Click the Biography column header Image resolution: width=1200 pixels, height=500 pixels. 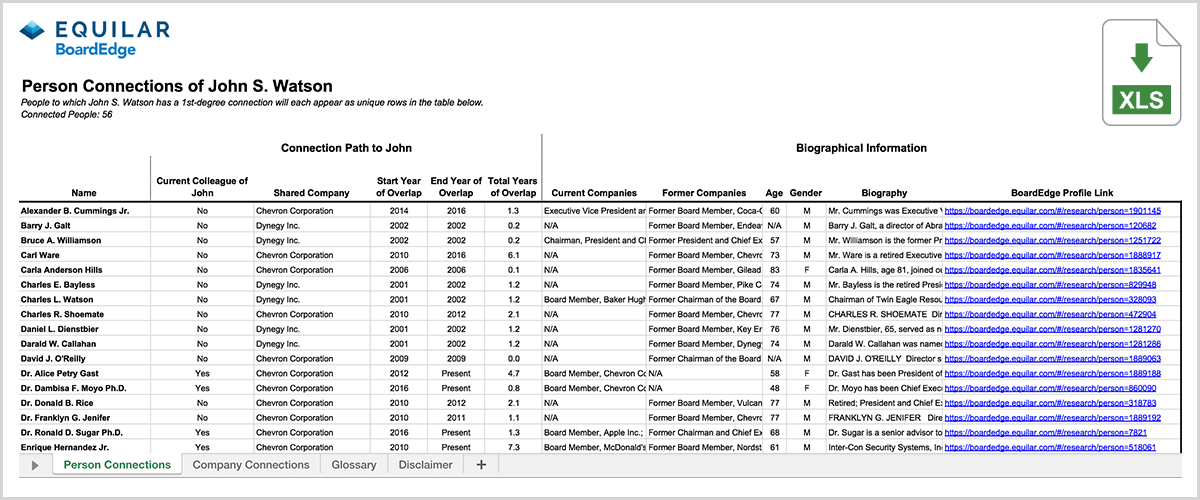884,193
